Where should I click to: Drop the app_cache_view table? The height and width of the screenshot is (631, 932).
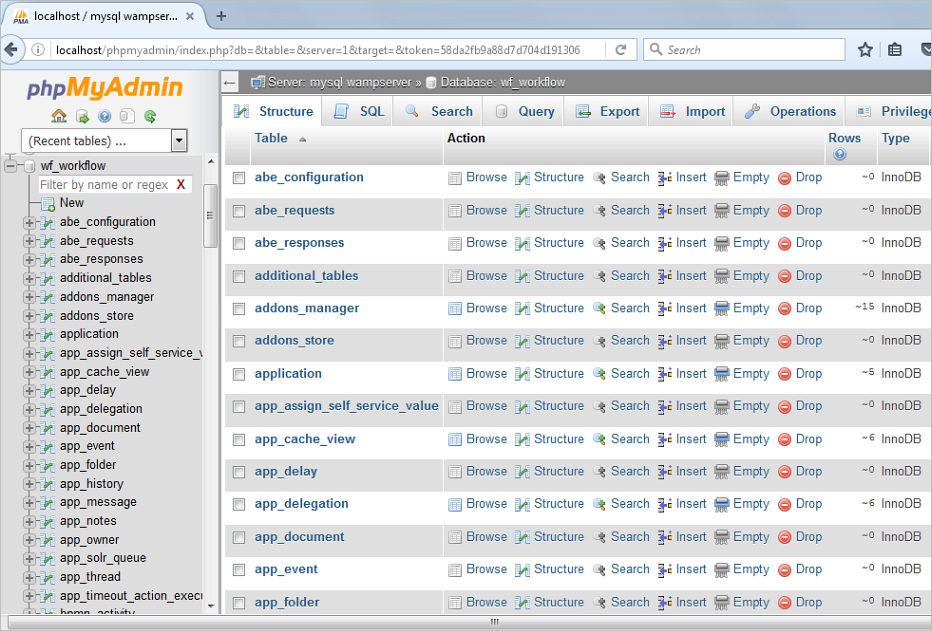point(808,438)
